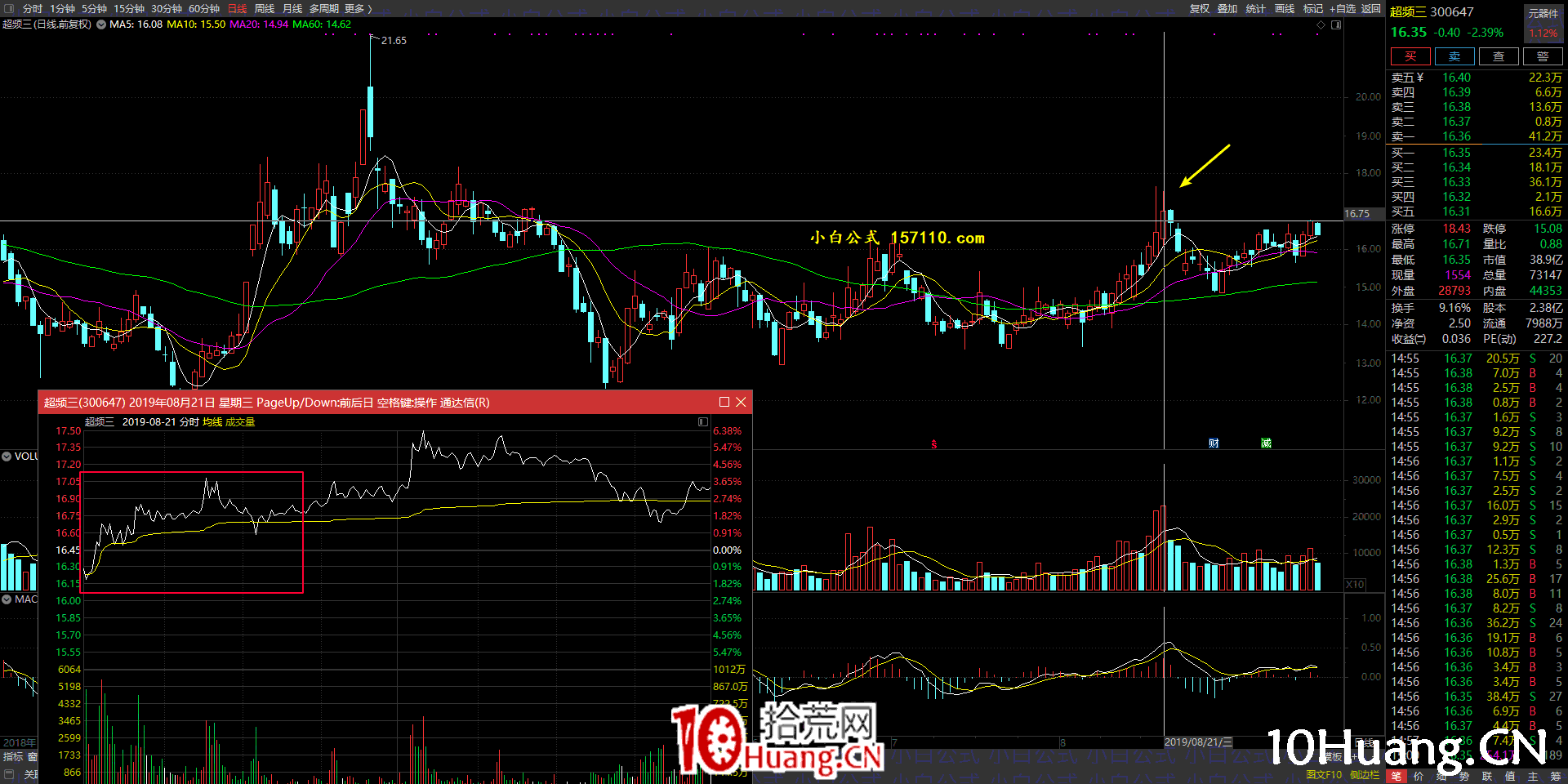Maximize the intraday popup window

pos(724,402)
